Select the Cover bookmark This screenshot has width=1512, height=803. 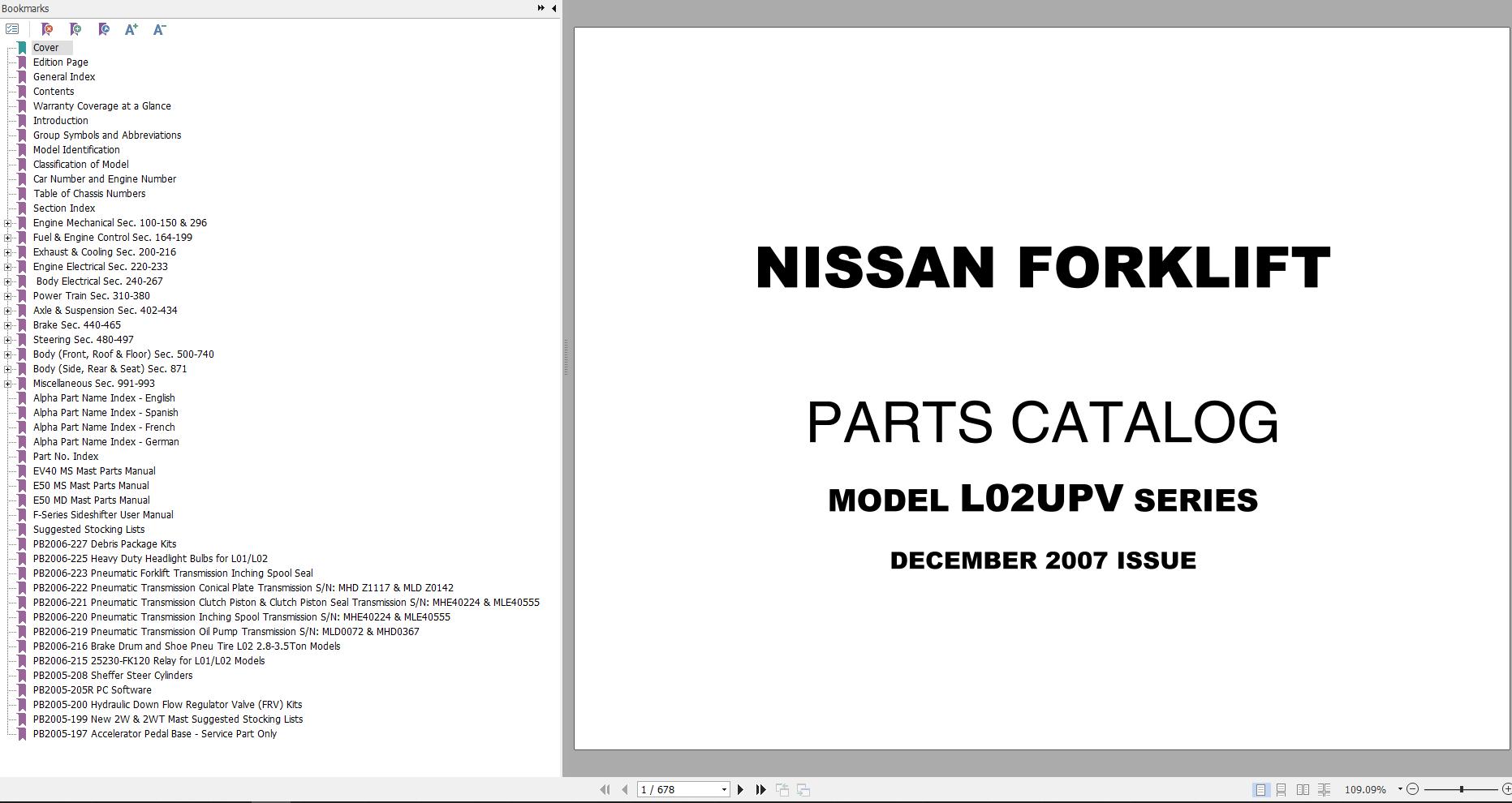(x=45, y=48)
